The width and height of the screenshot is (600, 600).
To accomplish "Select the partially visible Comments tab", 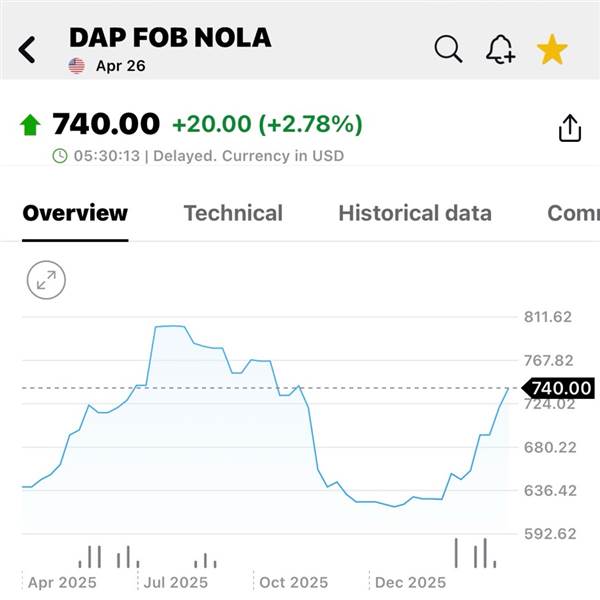I will pos(573,213).
